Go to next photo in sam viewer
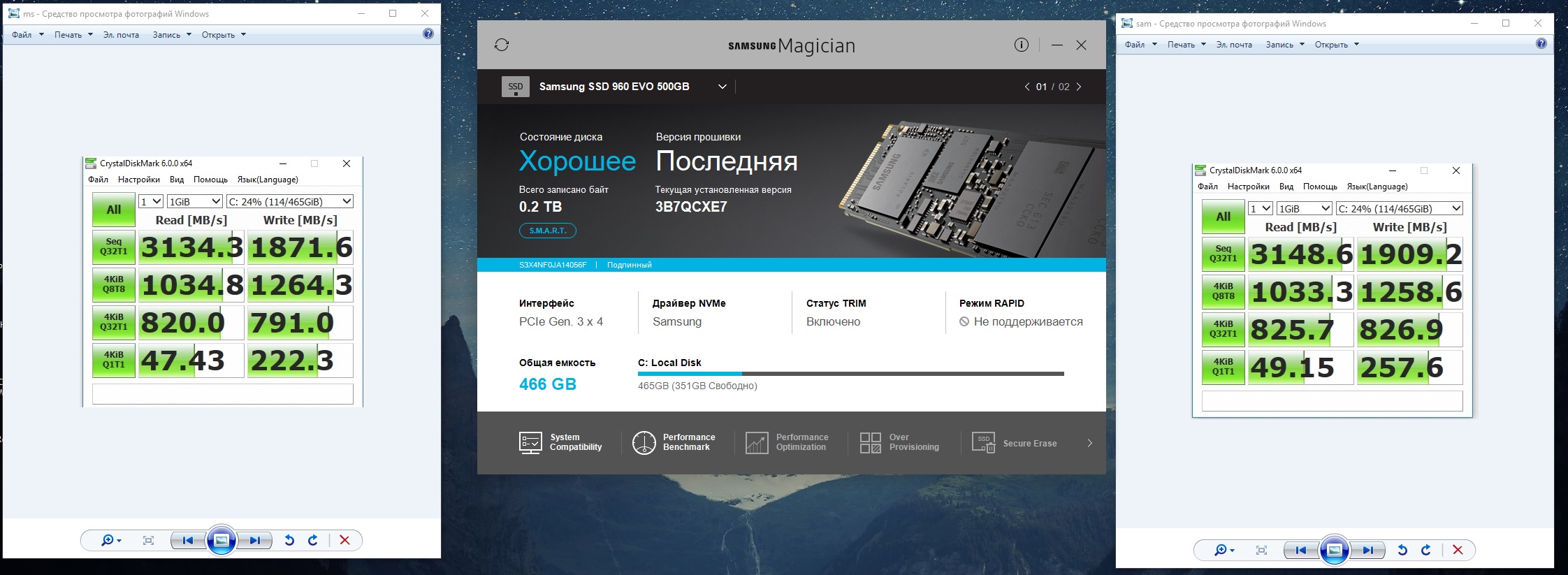The width and height of the screenshot is (1568, 575). 1368,550
